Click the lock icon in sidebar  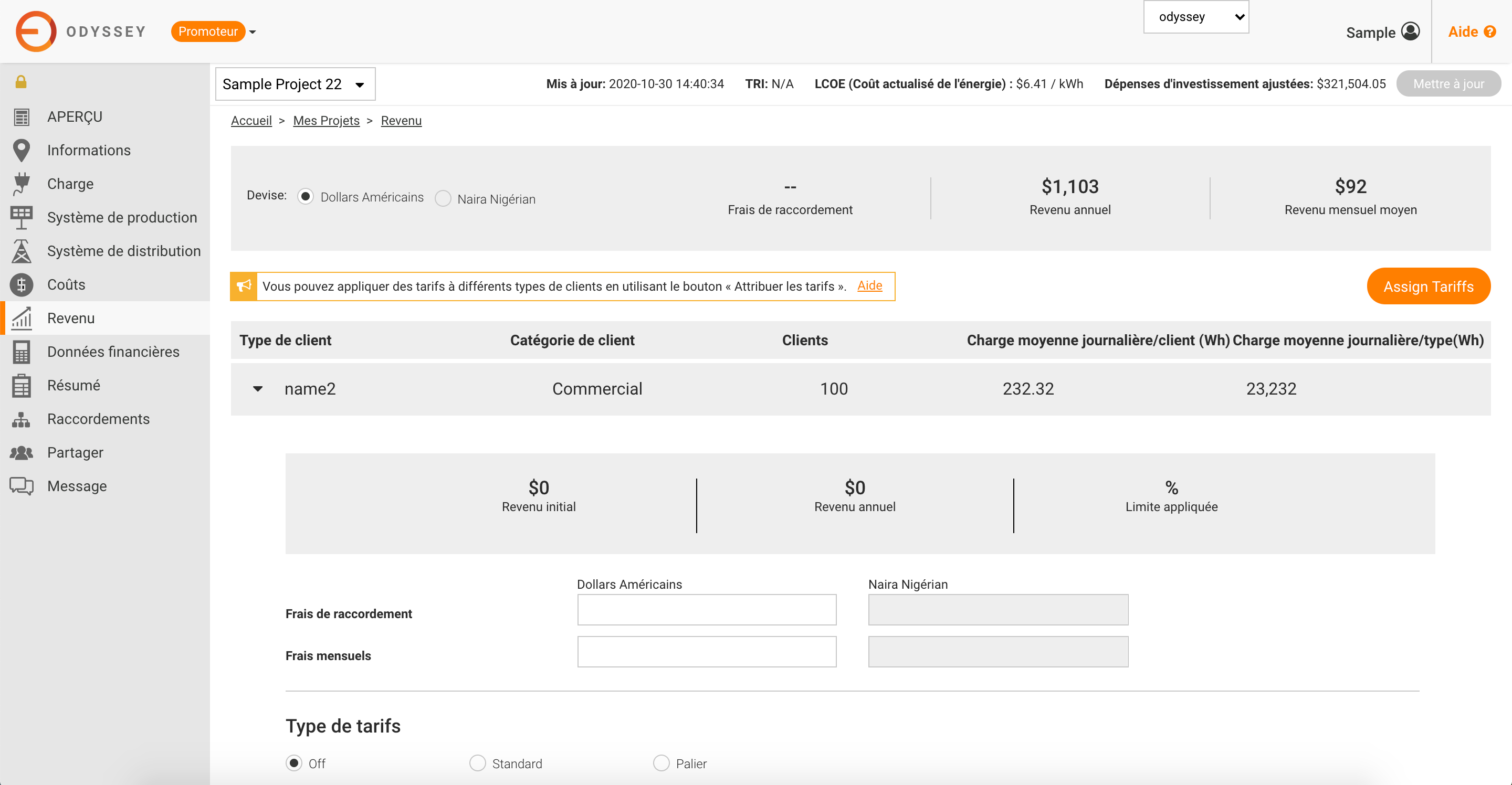[21, 81]
